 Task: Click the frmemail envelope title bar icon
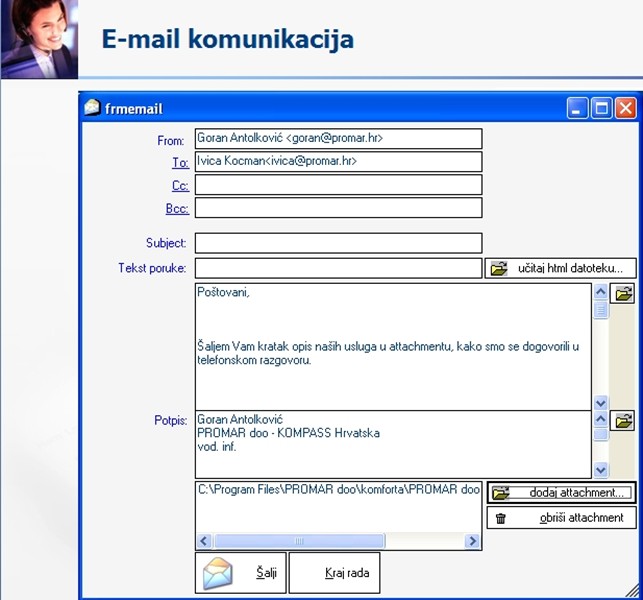click(92, 108)
